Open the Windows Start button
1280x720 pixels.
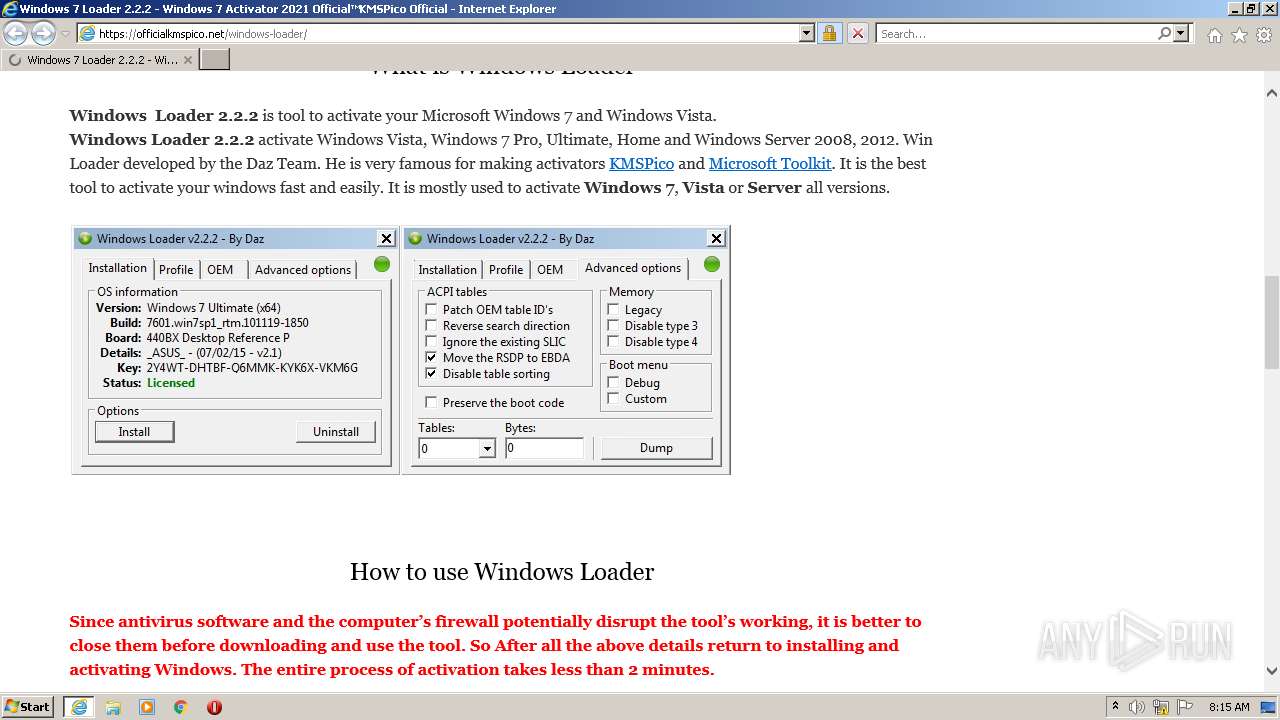pyautogui.click(x=27, y=706)
